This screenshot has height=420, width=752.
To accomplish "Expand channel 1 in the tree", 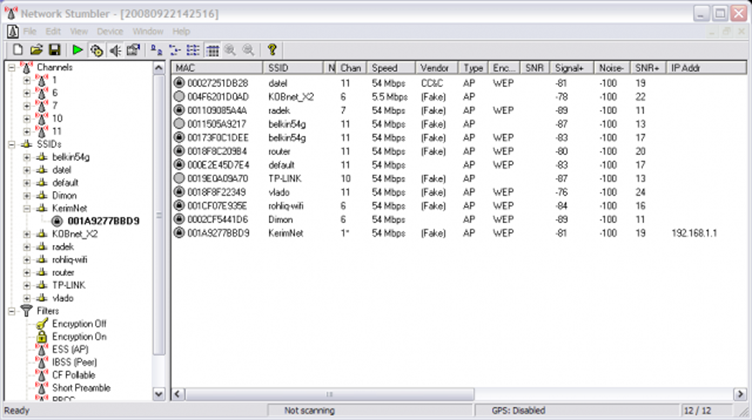I will (27, 80).
